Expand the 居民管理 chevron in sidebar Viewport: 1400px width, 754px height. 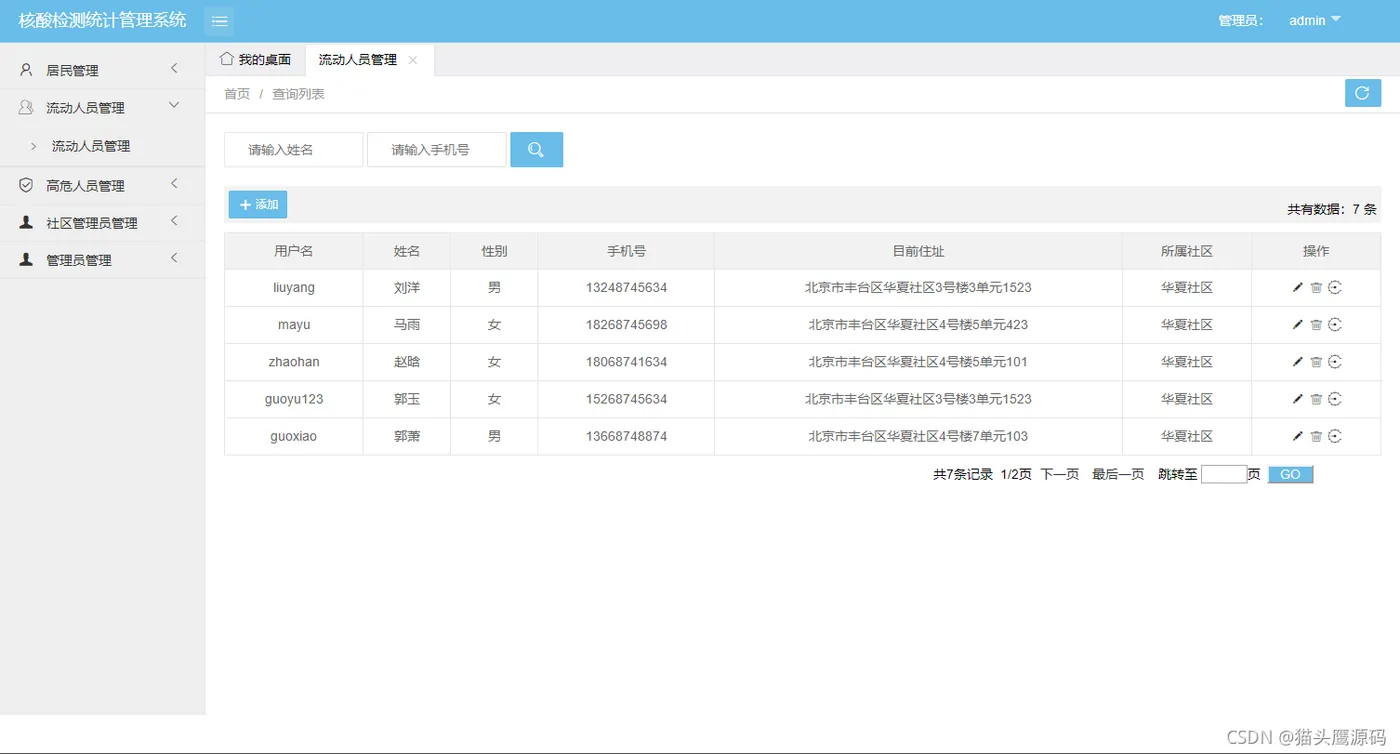[174, 69]
